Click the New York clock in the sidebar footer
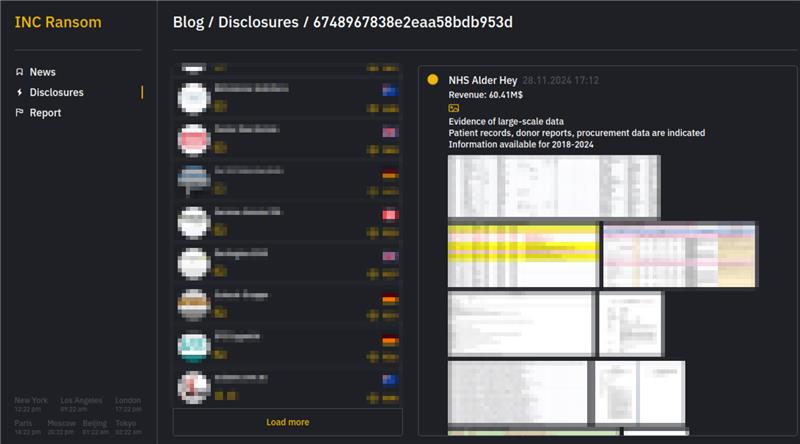This screenshot has height=444, width=800. (x=31, y=405)
